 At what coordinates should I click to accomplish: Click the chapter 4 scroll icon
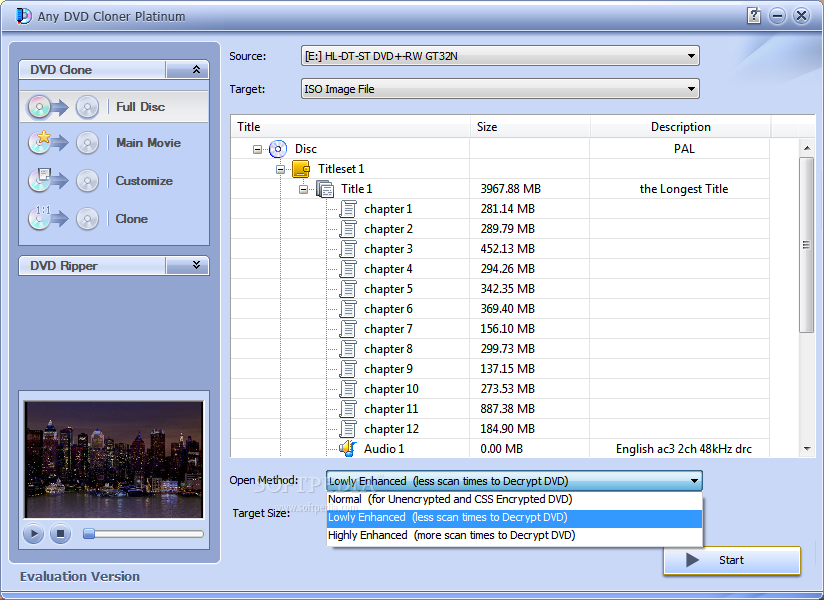[347, 269]
